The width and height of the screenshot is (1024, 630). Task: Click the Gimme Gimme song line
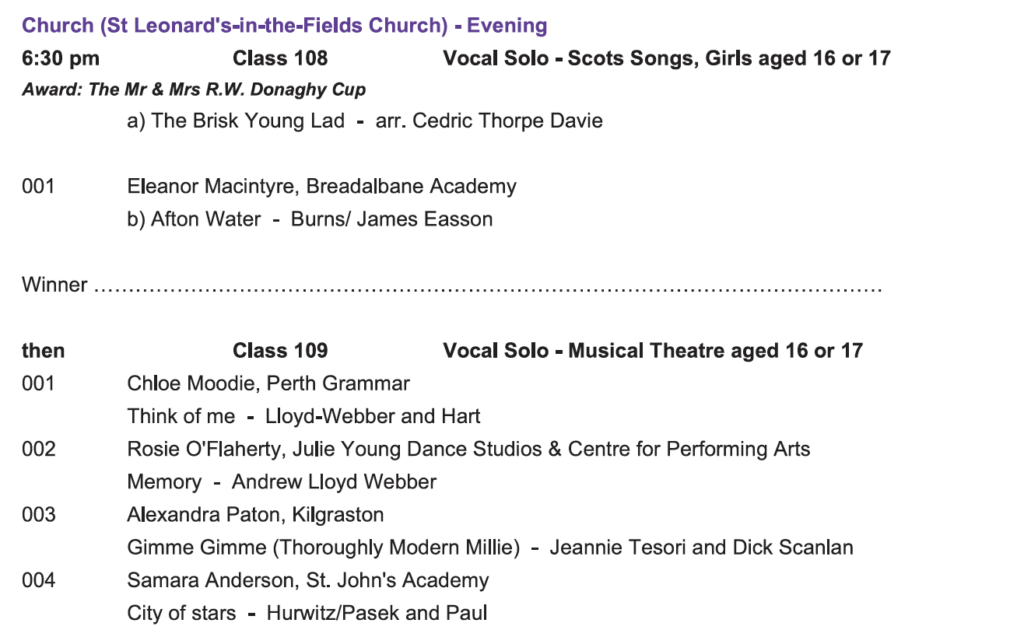click(x=490, y=547)
